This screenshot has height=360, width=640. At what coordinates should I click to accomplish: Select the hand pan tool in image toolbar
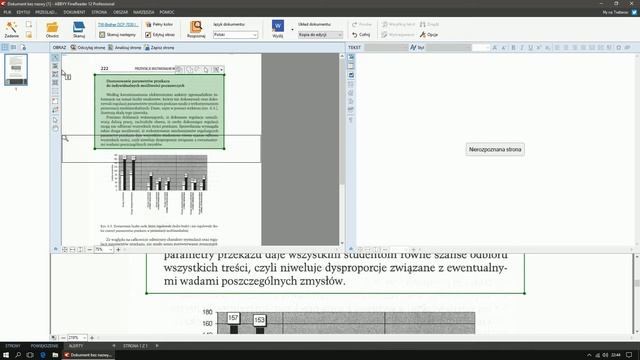(x=56, y=129)
